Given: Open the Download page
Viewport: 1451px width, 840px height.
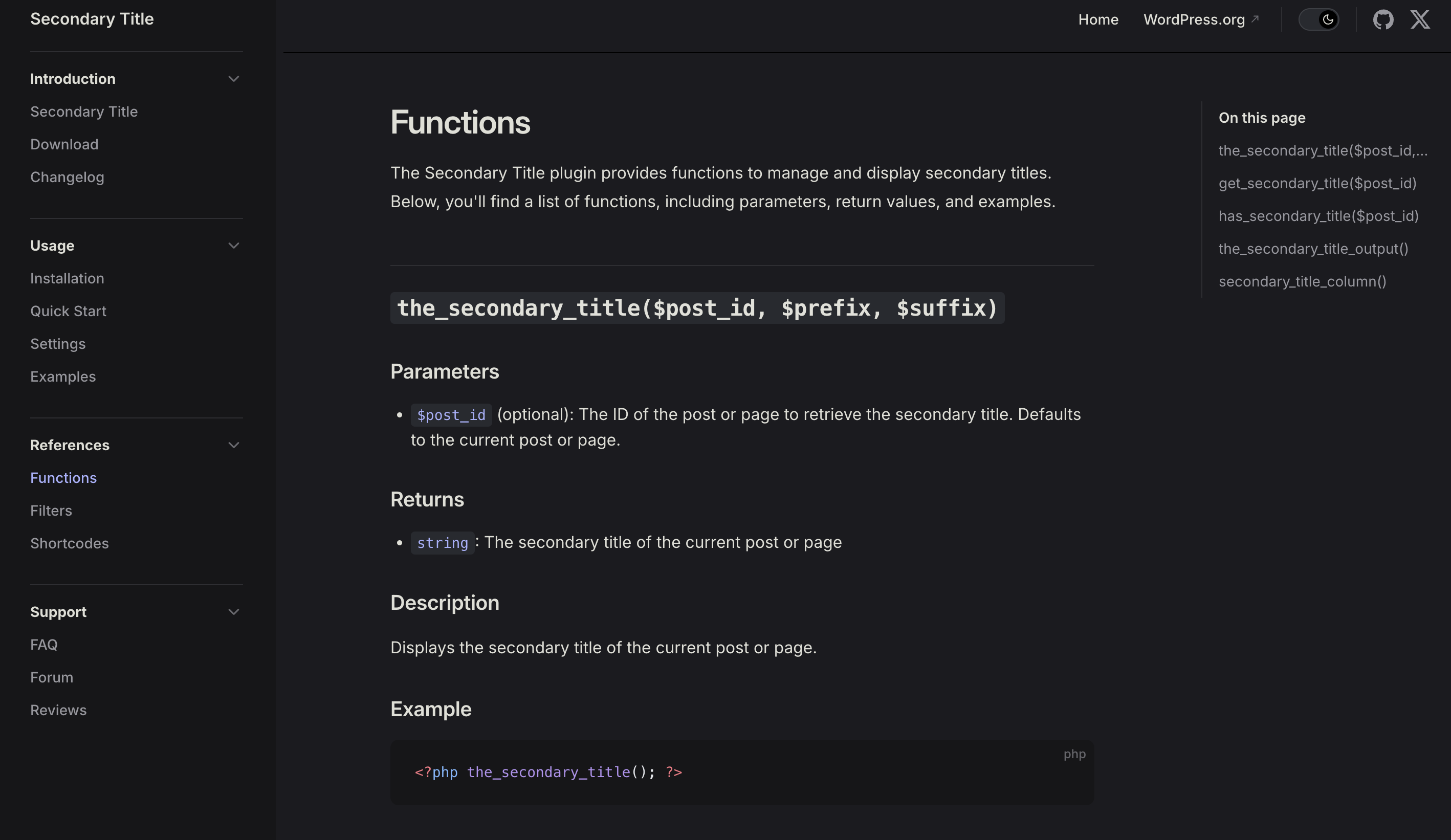Looking at the screenshot, I should pos(64,144).
